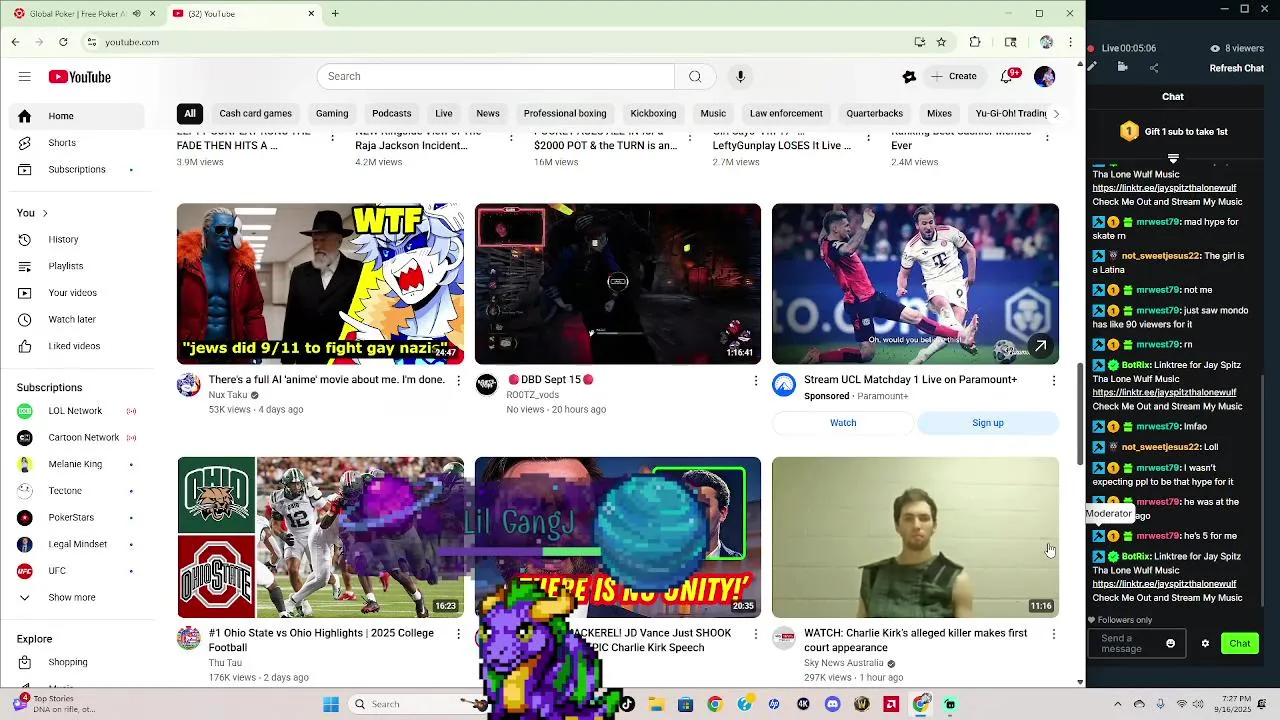Select the Gaming chip
The width and height of the screenshot is (1280, 720).
332,113
